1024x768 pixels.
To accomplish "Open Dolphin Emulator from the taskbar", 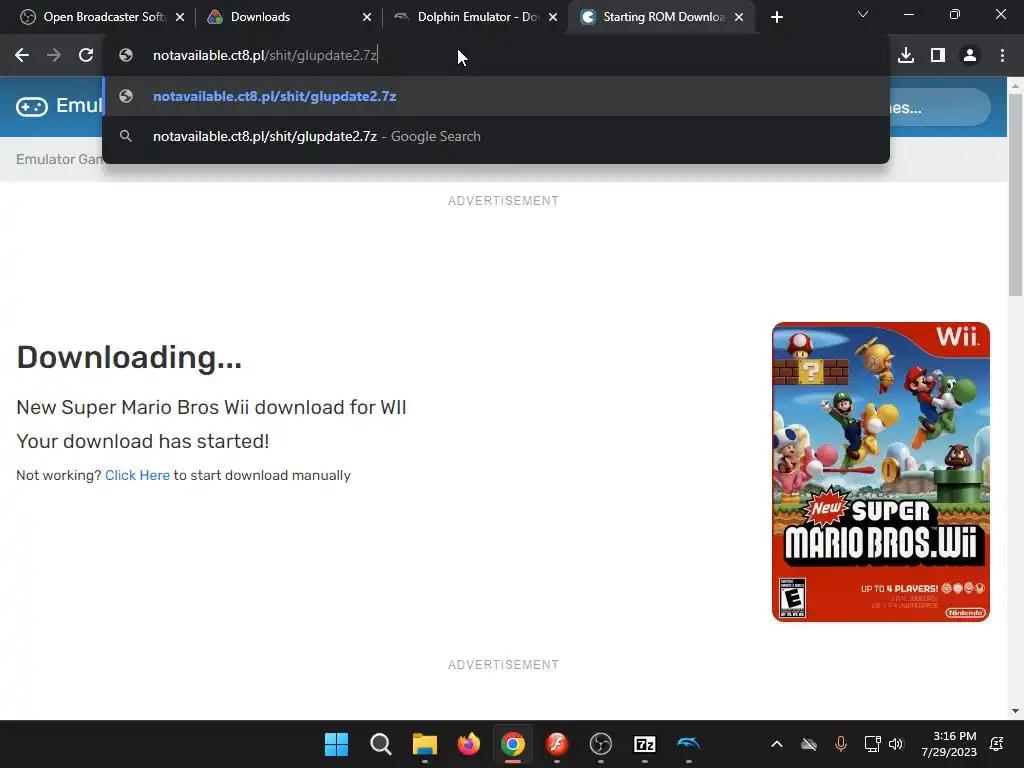I will (689, 744).
